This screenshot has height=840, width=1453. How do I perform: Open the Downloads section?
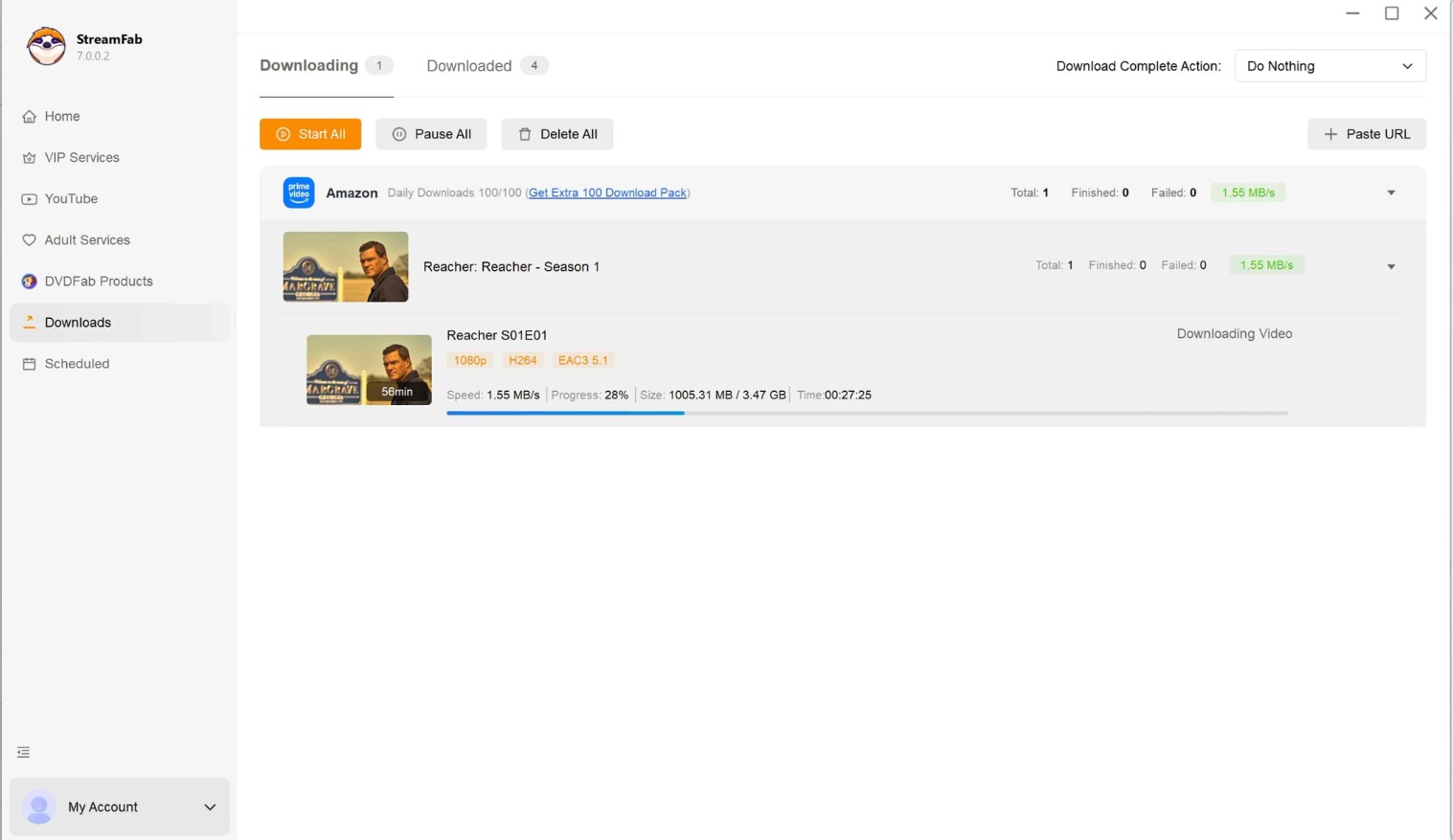click(78, 322)
